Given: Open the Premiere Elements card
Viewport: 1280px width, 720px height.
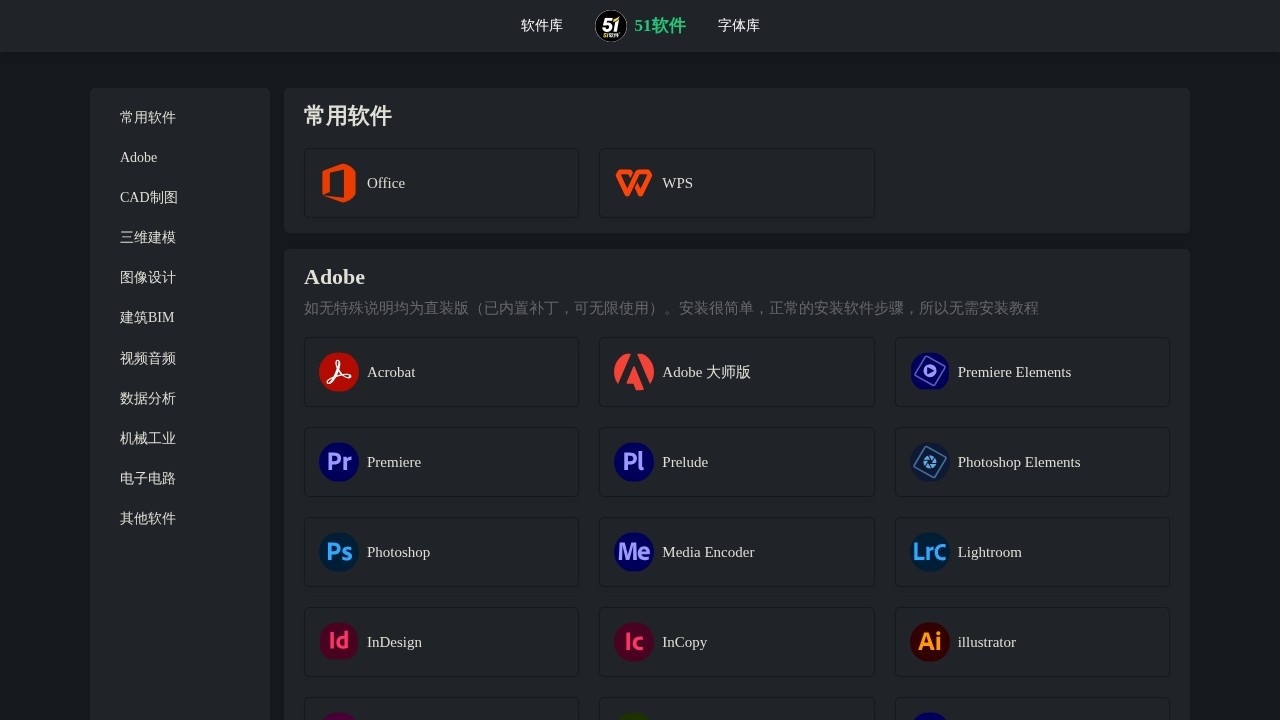Looking at the screenshot, I should [x=1032, y=372].
